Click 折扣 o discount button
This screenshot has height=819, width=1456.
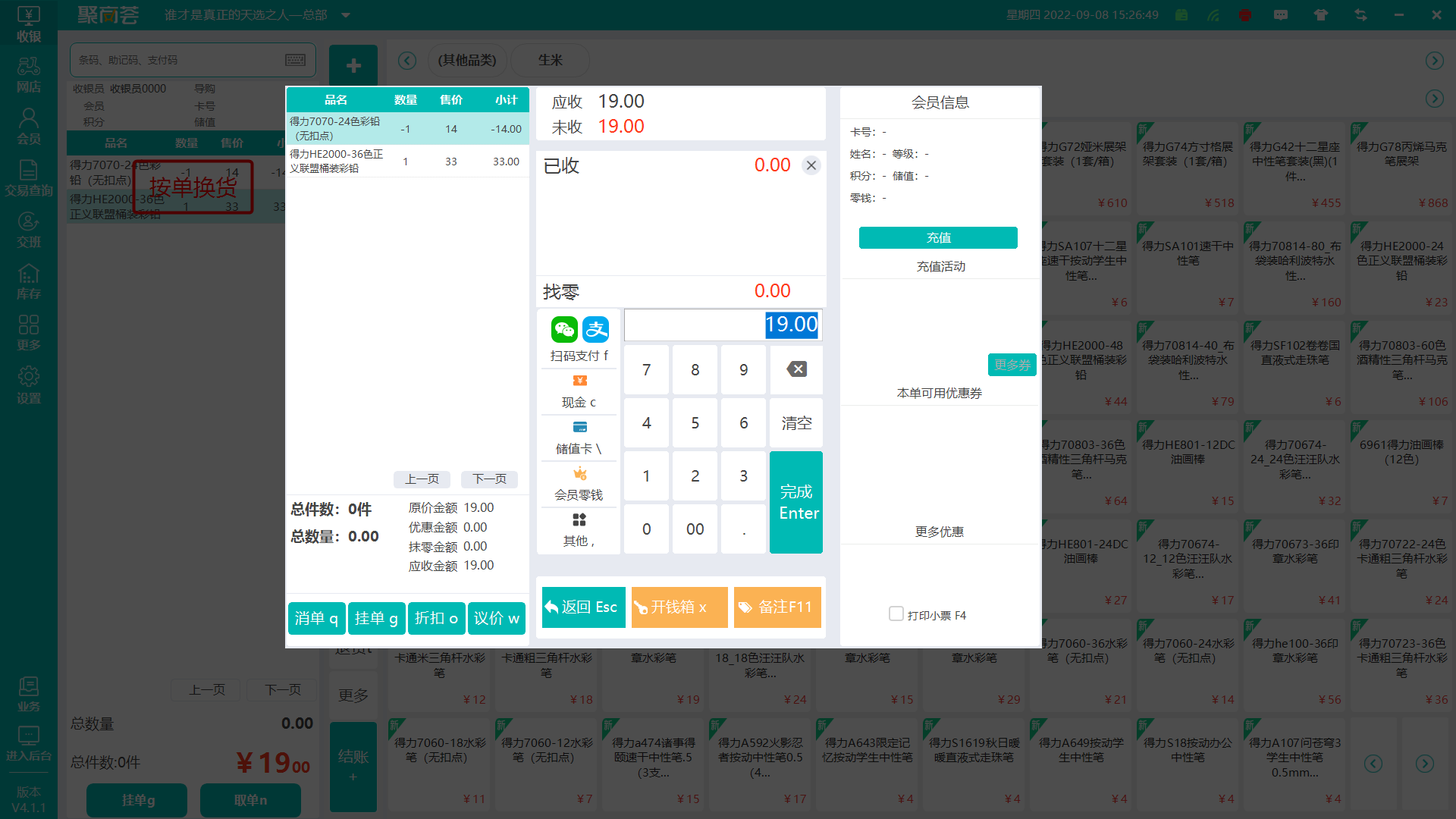pos(436,619)
